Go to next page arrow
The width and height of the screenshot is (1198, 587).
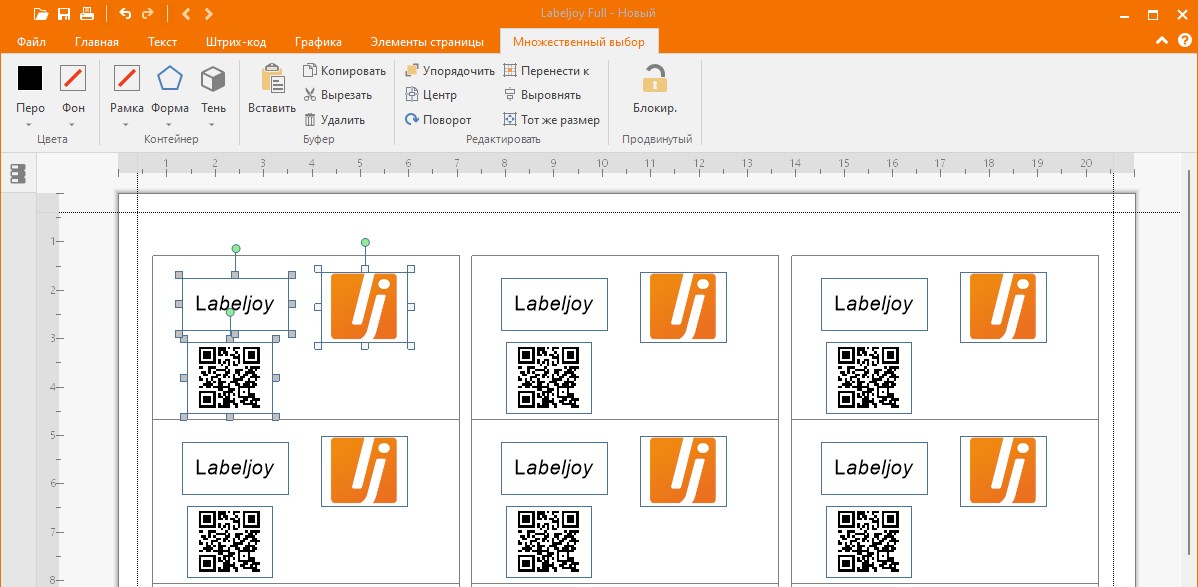209,14
